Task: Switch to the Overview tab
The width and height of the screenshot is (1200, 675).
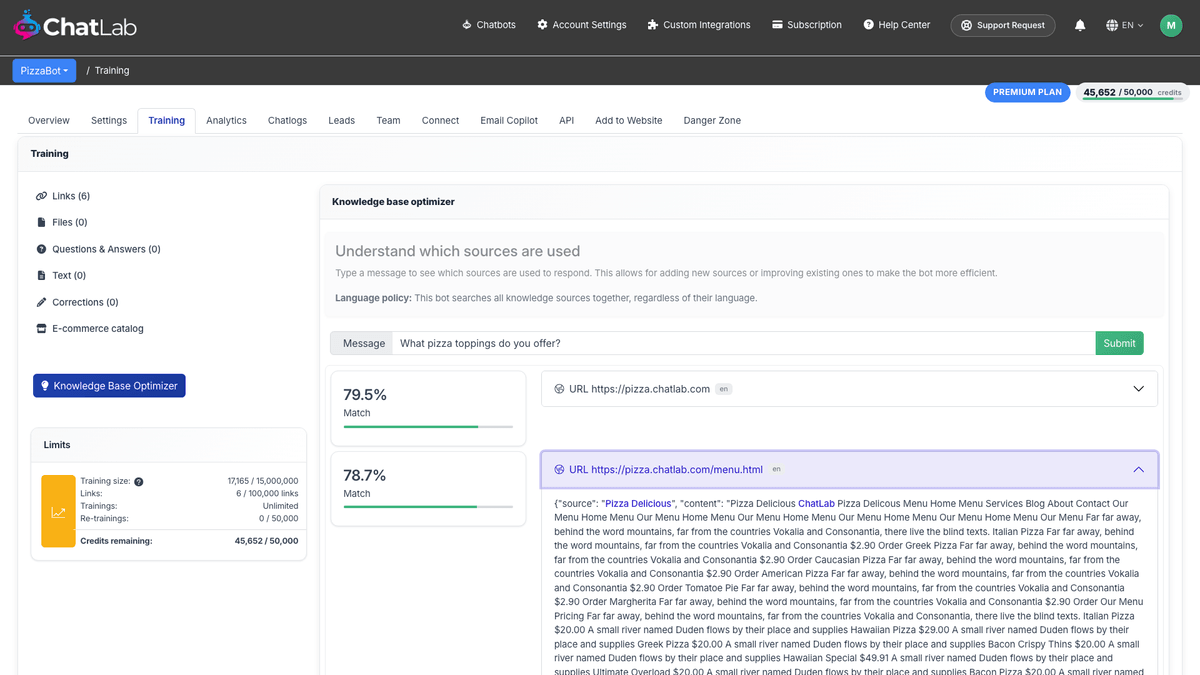Action: 49,120
